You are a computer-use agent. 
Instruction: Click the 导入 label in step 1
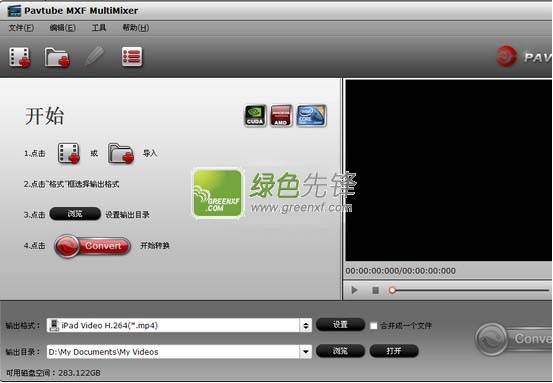click(150, 153)
